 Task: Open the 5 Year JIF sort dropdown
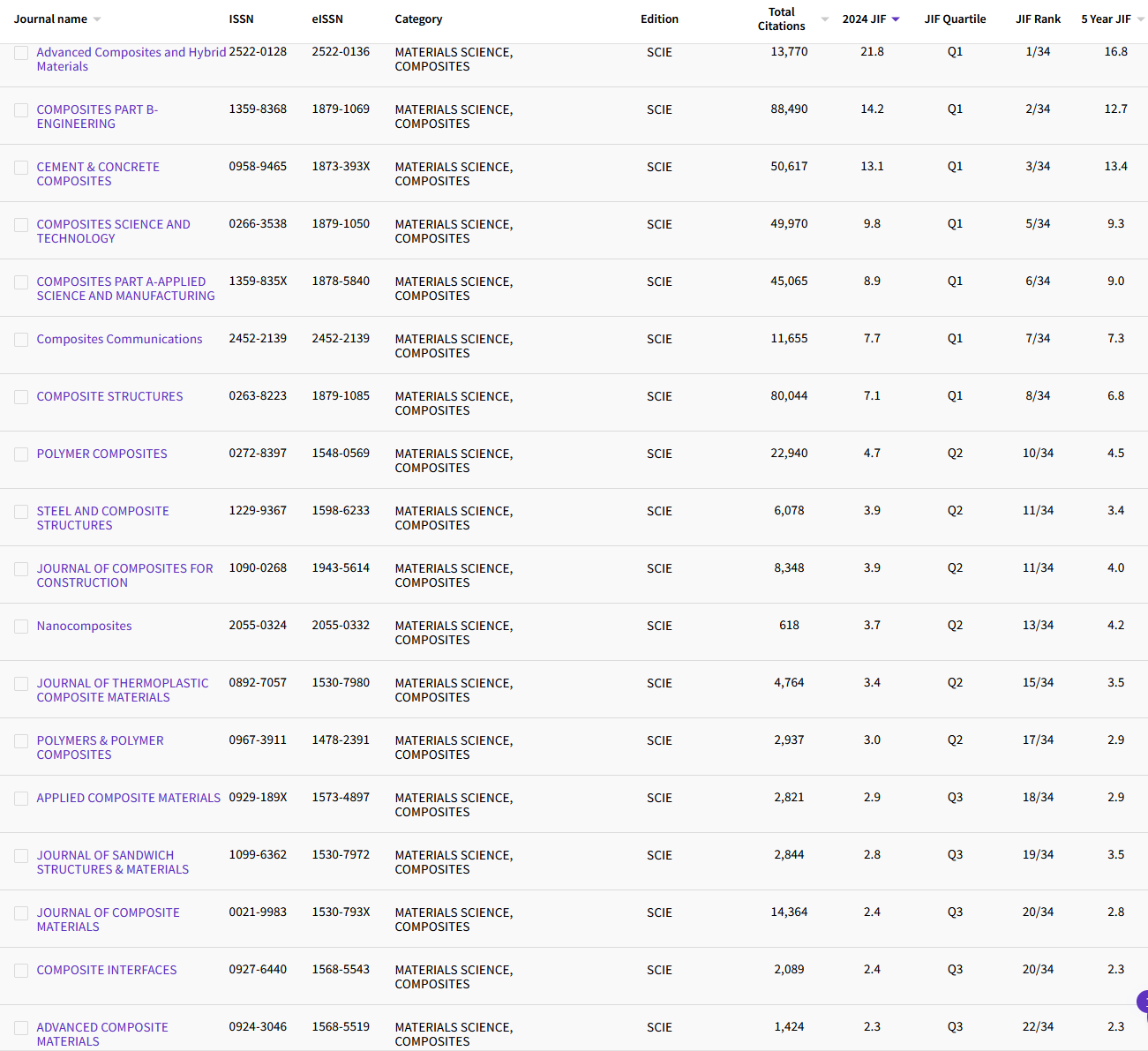tap(1139, 18)
